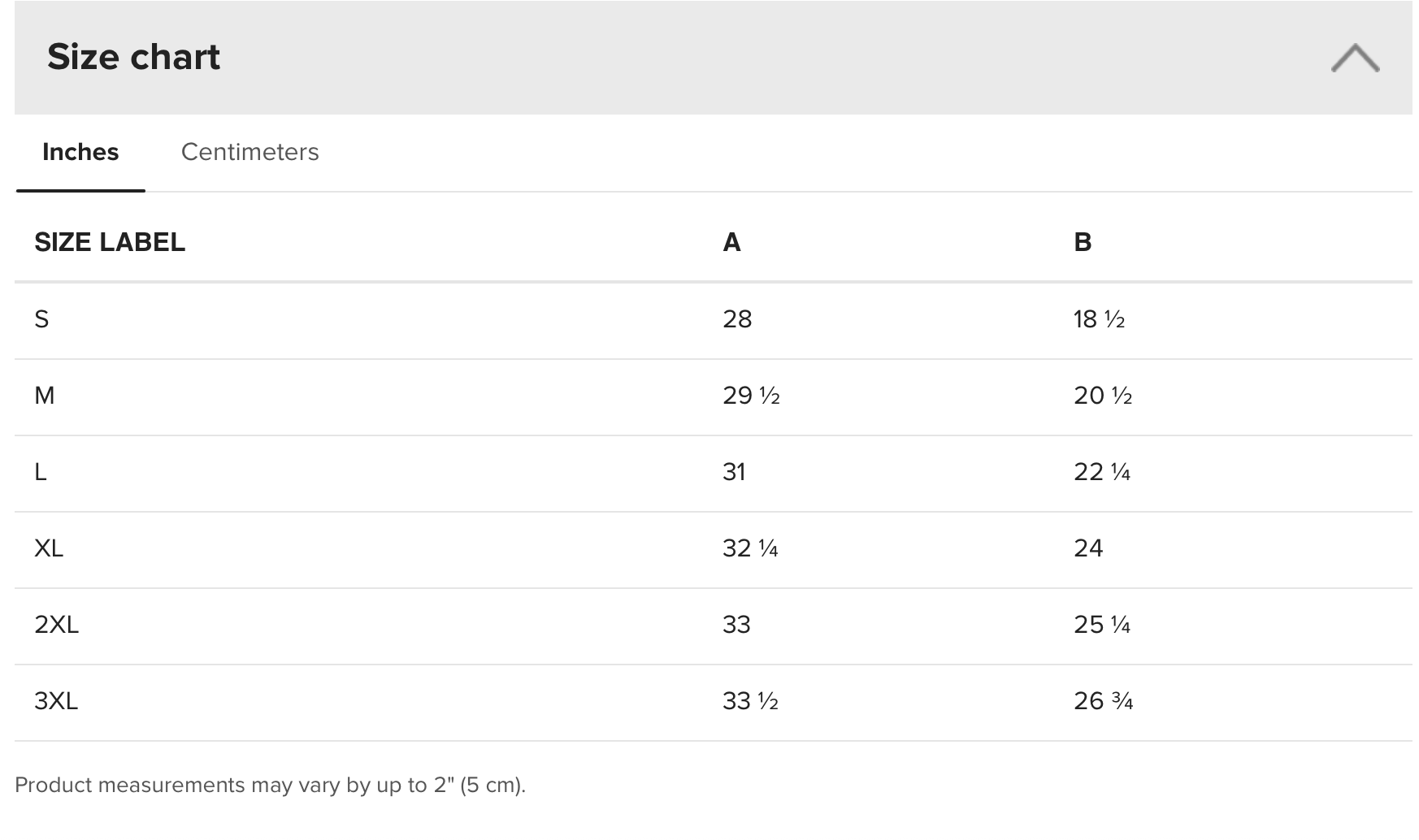Screen dimensions: 1419x840
Task: Click the 32 ¼ measurement for XL
Action: point(750,548)
